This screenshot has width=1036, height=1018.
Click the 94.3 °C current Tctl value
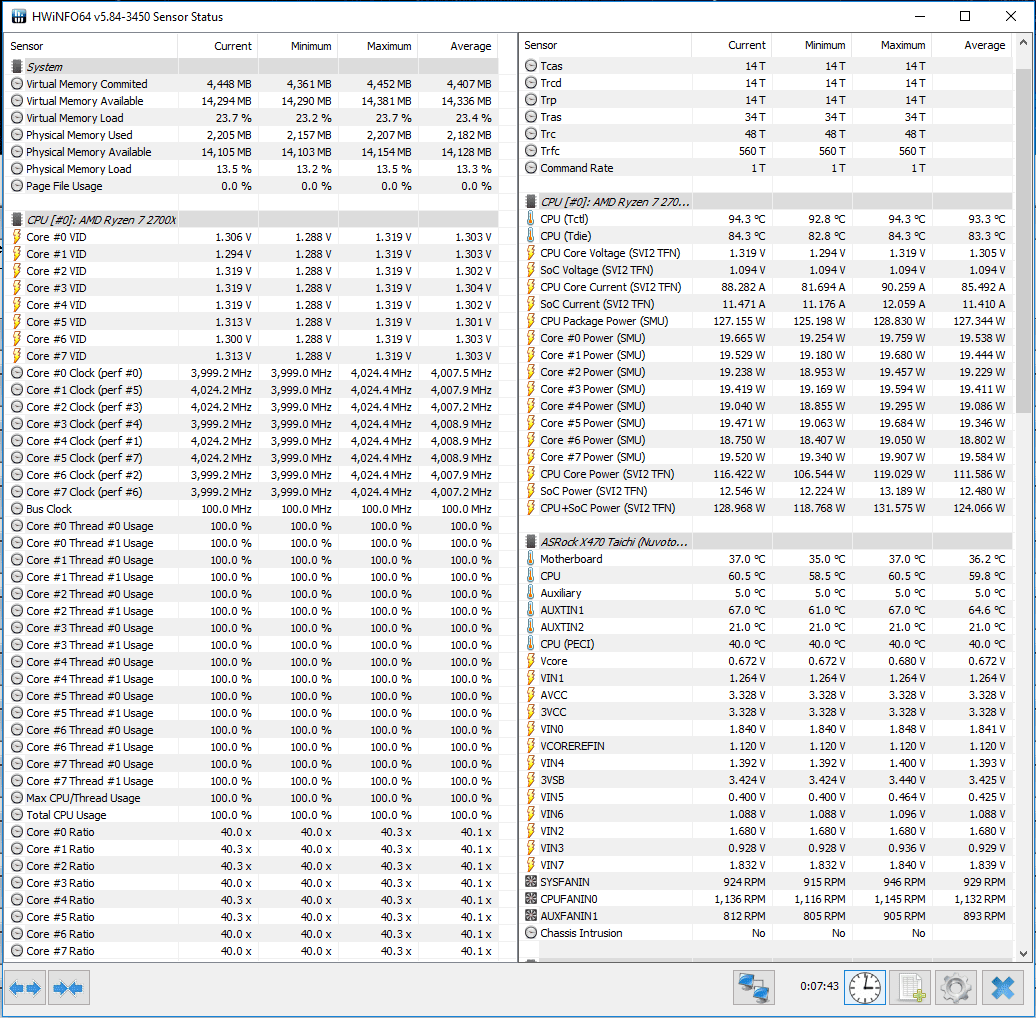coord(747,219)
